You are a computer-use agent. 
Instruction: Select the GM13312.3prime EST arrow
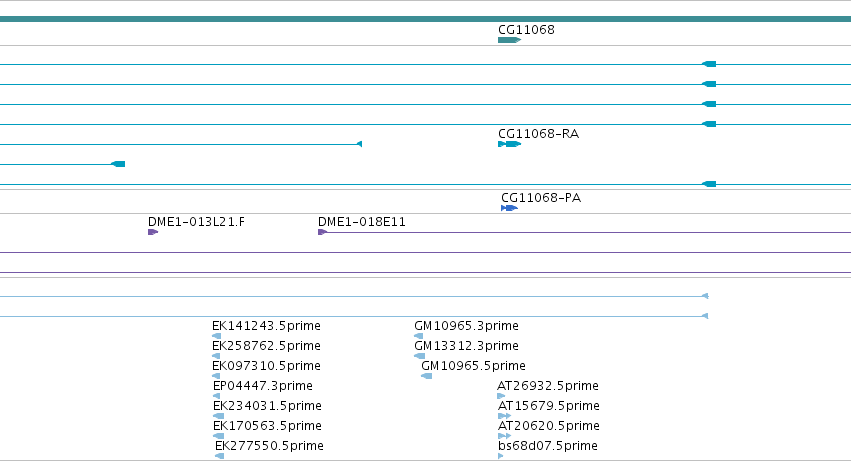[x=420, y=356]
